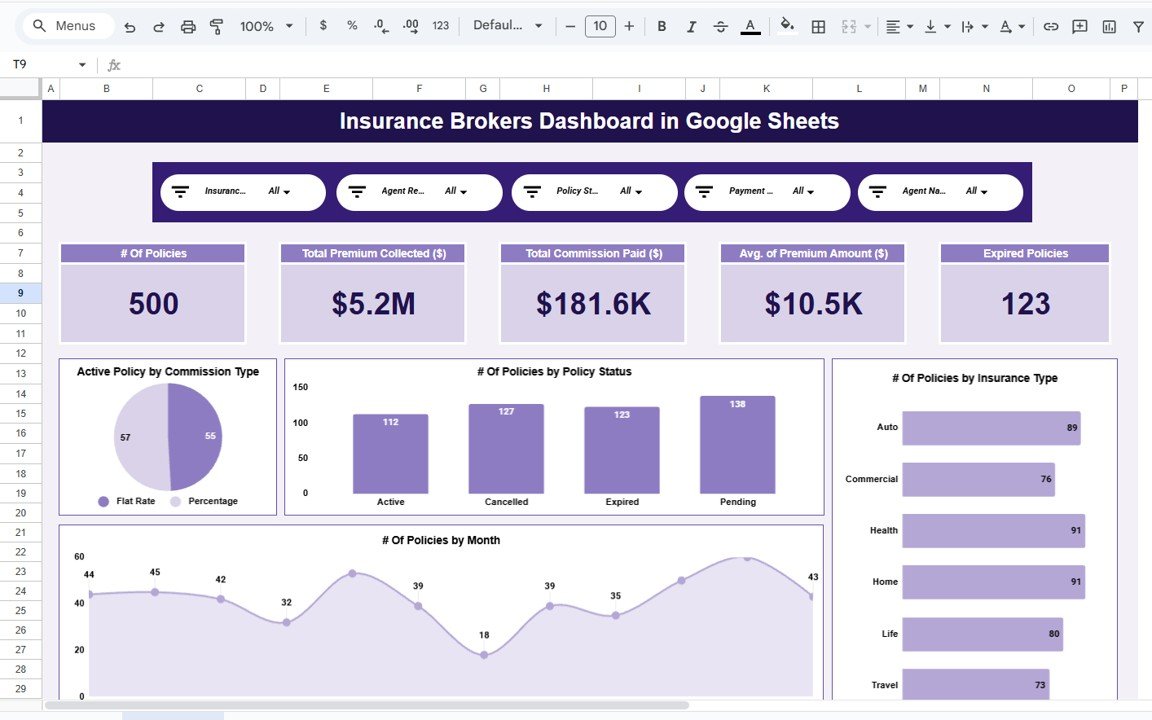Open the Borders tool

817,26
